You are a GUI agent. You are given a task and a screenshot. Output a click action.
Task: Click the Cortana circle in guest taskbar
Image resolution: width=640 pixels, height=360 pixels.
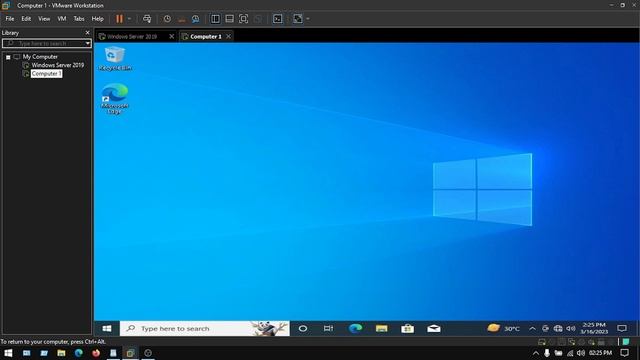pyautogui.click(x=303, y=329)
